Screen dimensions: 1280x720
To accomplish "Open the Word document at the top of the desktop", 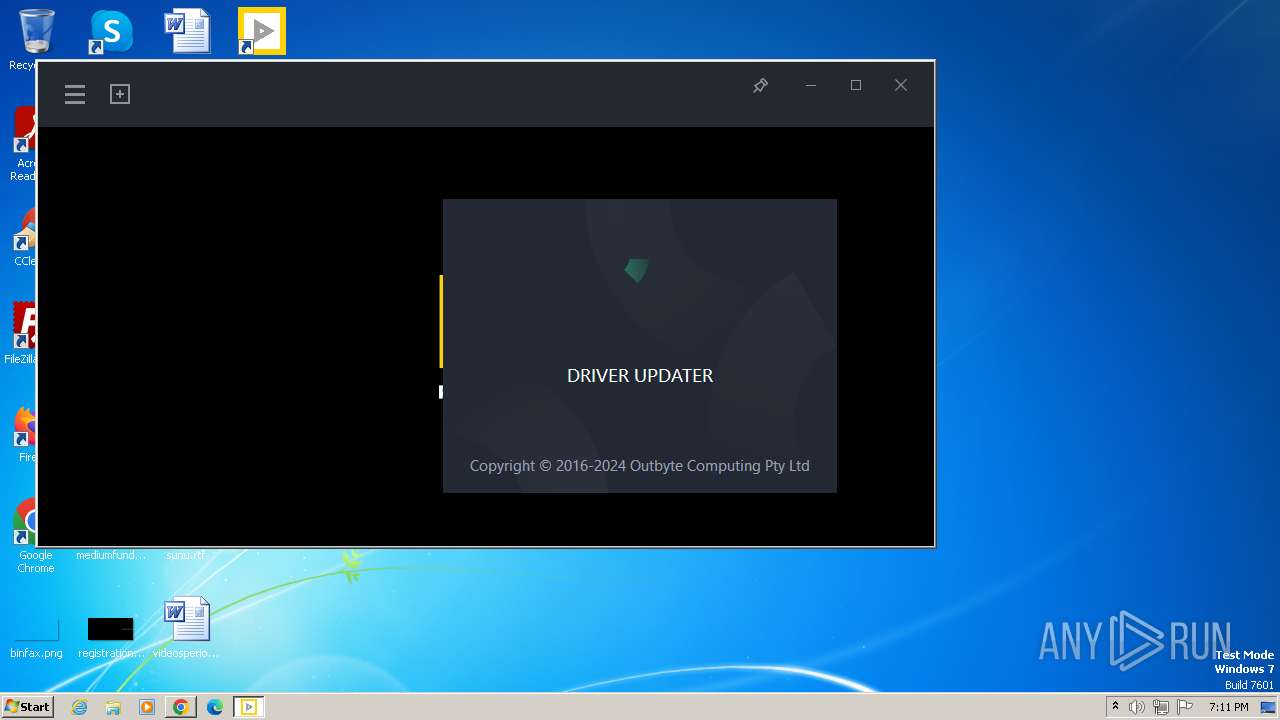I will click(x=187, y=31).
